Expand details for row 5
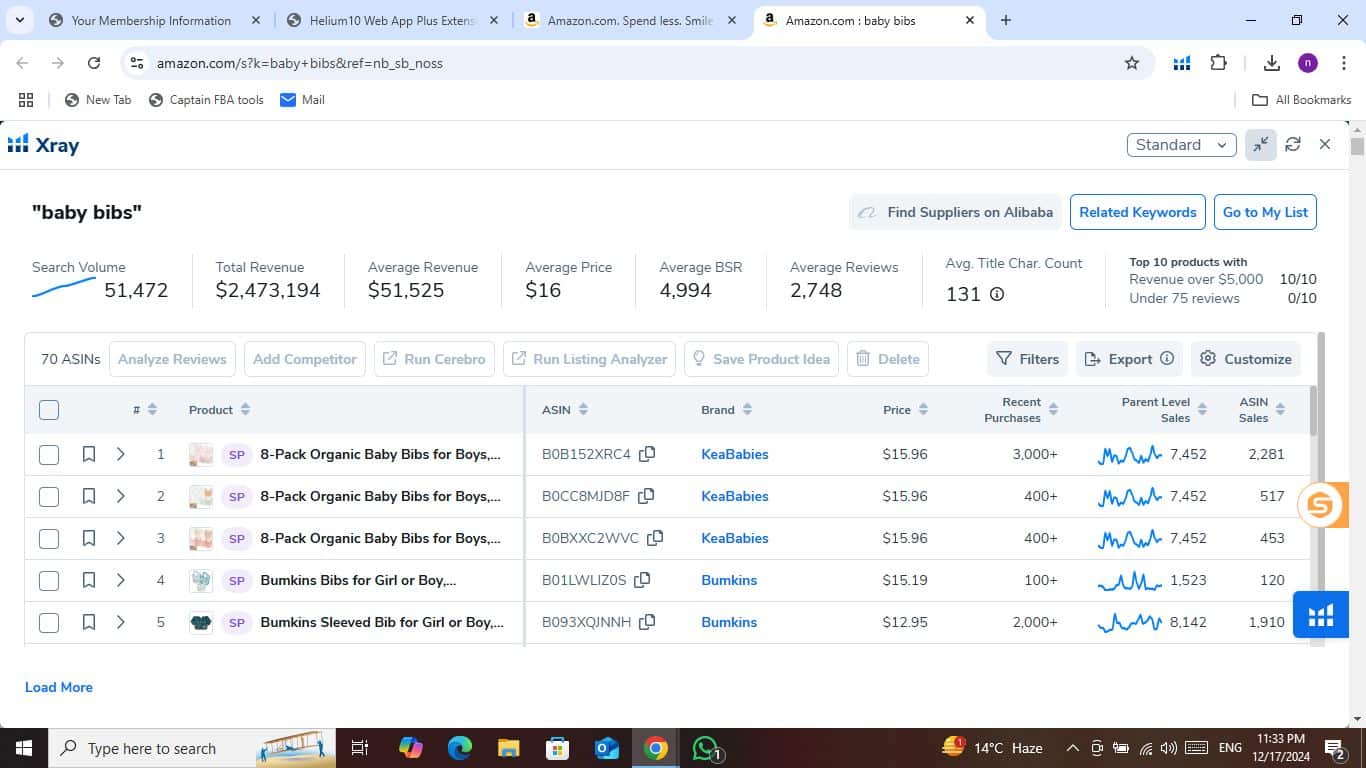The width and height of the screenshot is (1366, 768). click(x=120, y=622)
